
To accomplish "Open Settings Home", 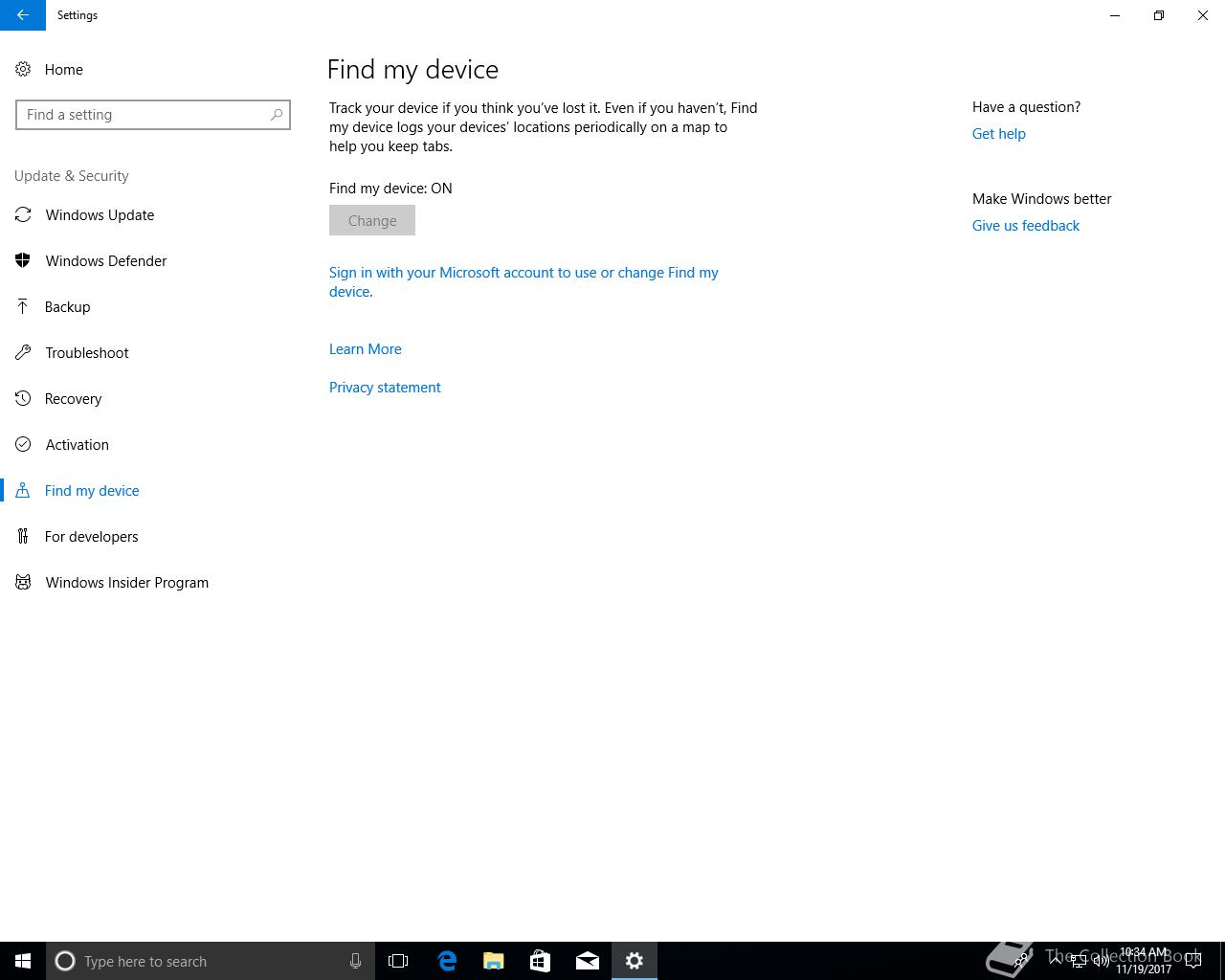I will 50,69.
